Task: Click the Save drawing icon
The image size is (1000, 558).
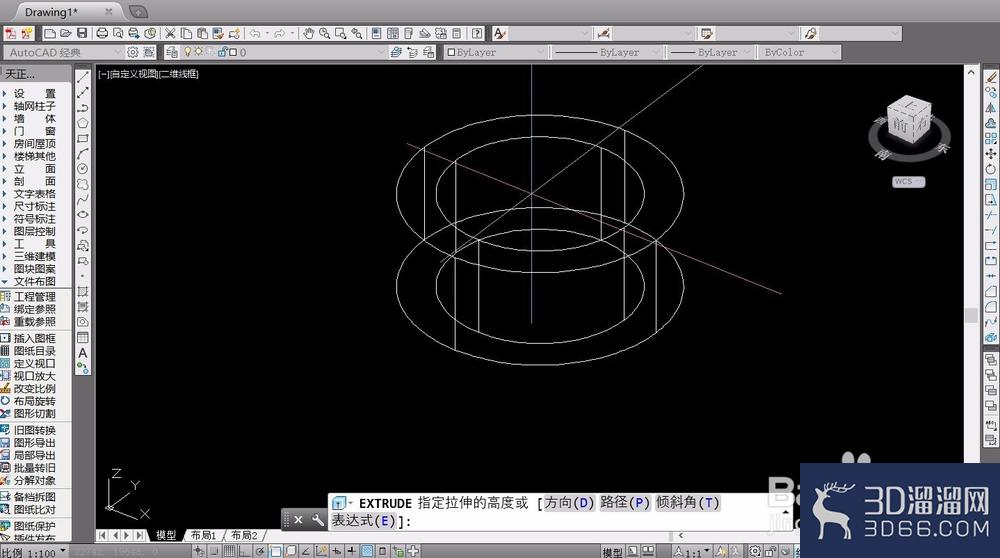Action: [x=82, y=33]
